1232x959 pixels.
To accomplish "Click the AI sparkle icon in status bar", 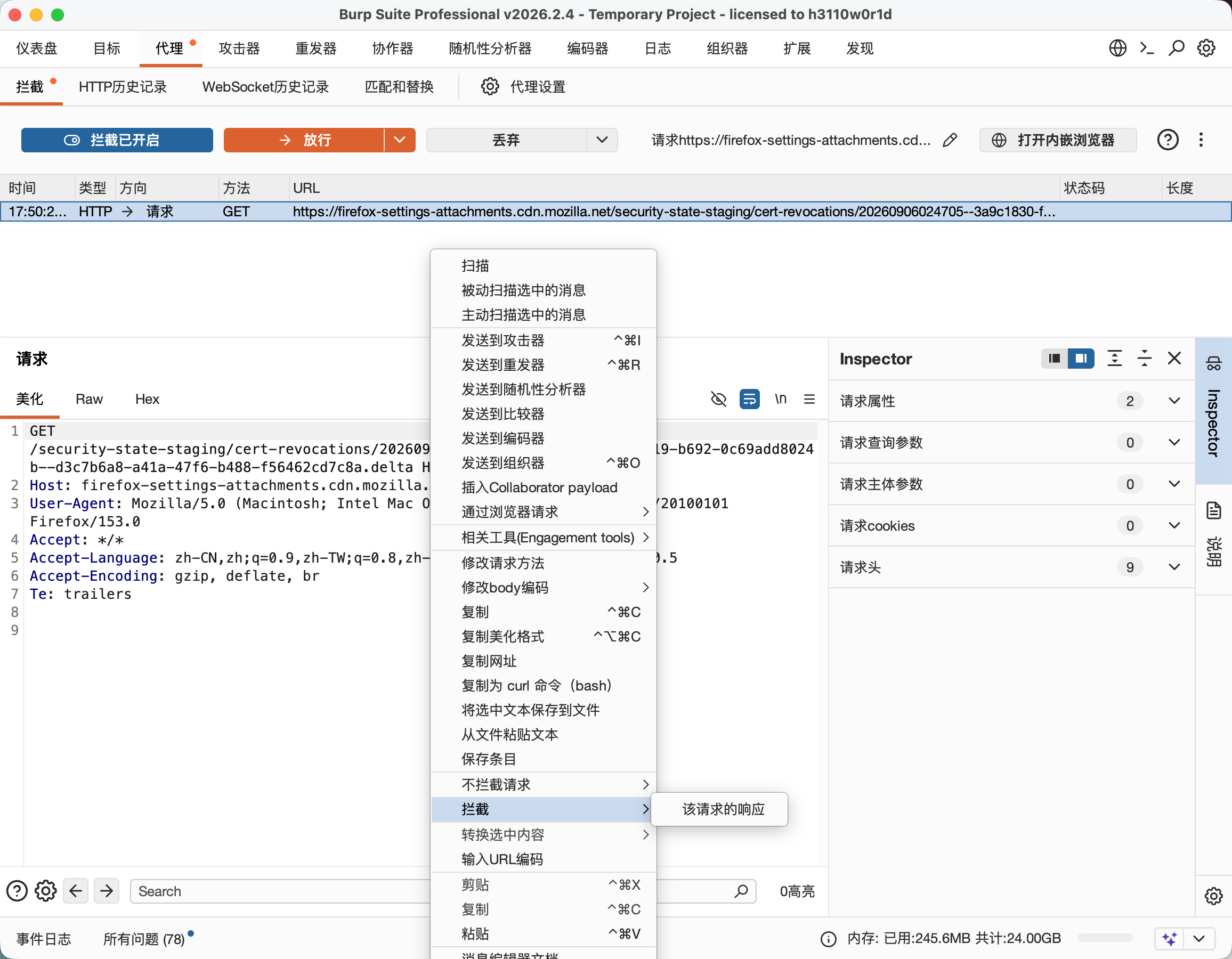I will point(1169,939).
